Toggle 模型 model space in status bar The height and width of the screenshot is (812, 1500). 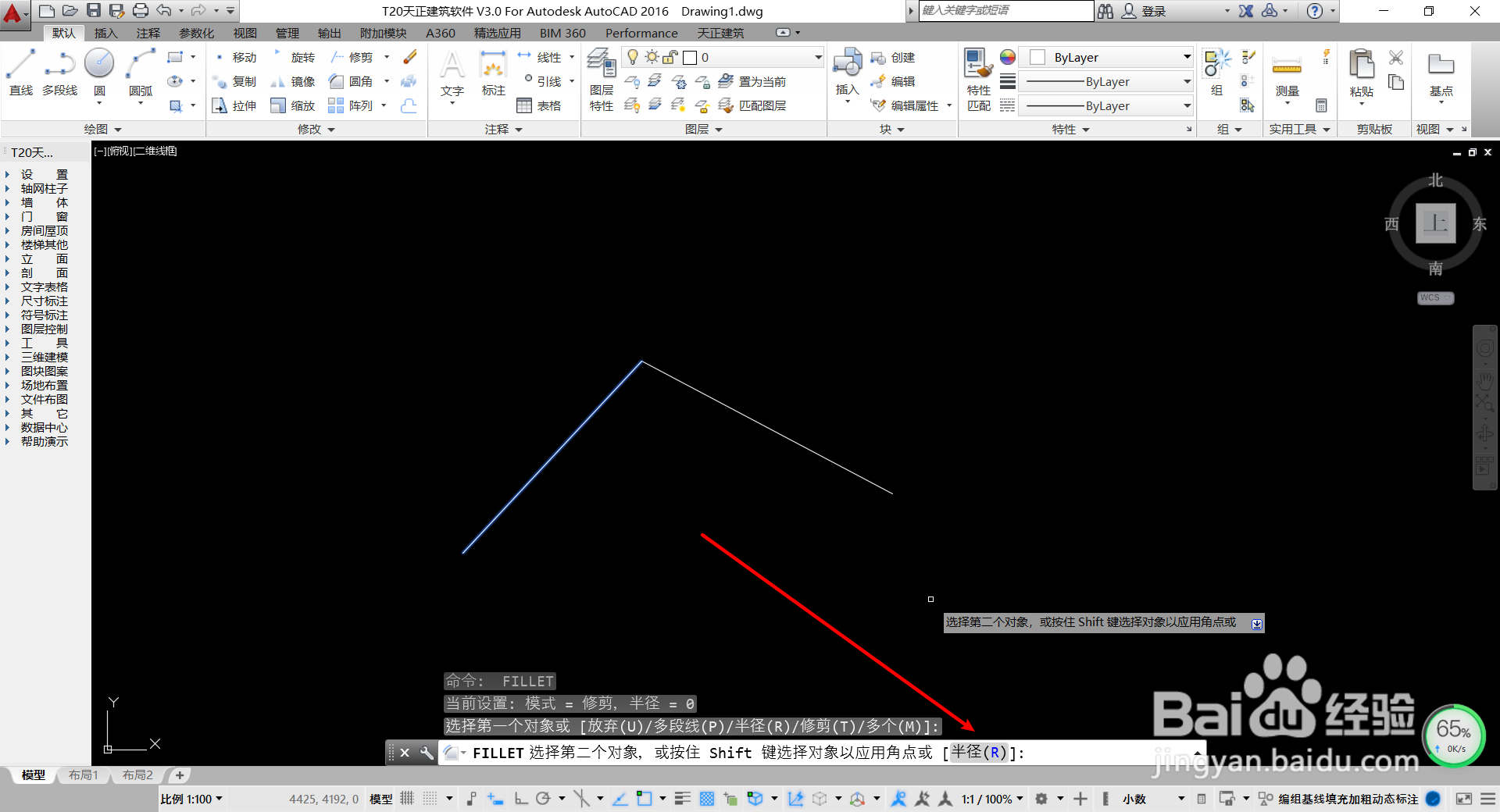(x=381, y=799)
